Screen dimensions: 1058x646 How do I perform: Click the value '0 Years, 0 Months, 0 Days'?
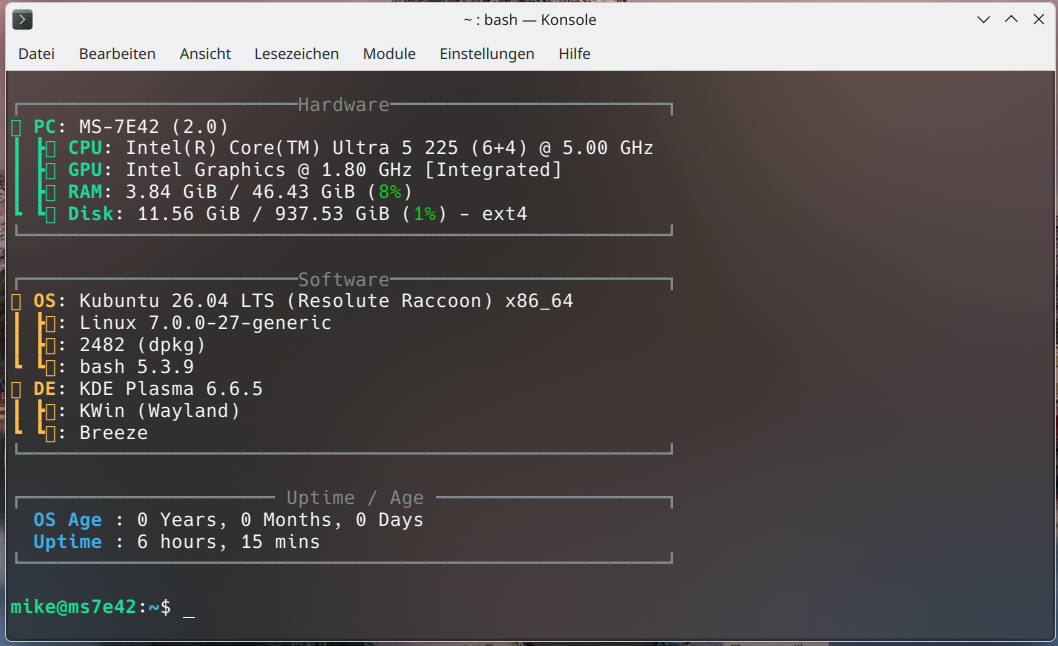point(280,520)
